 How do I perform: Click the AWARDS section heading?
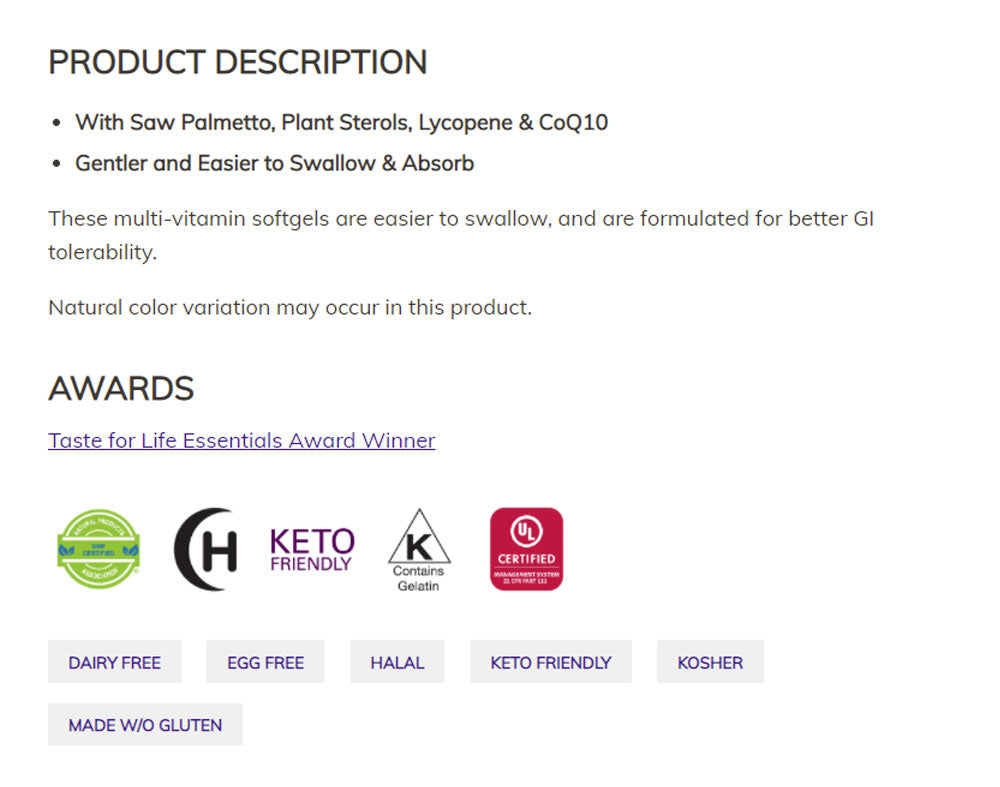point(121,388)
